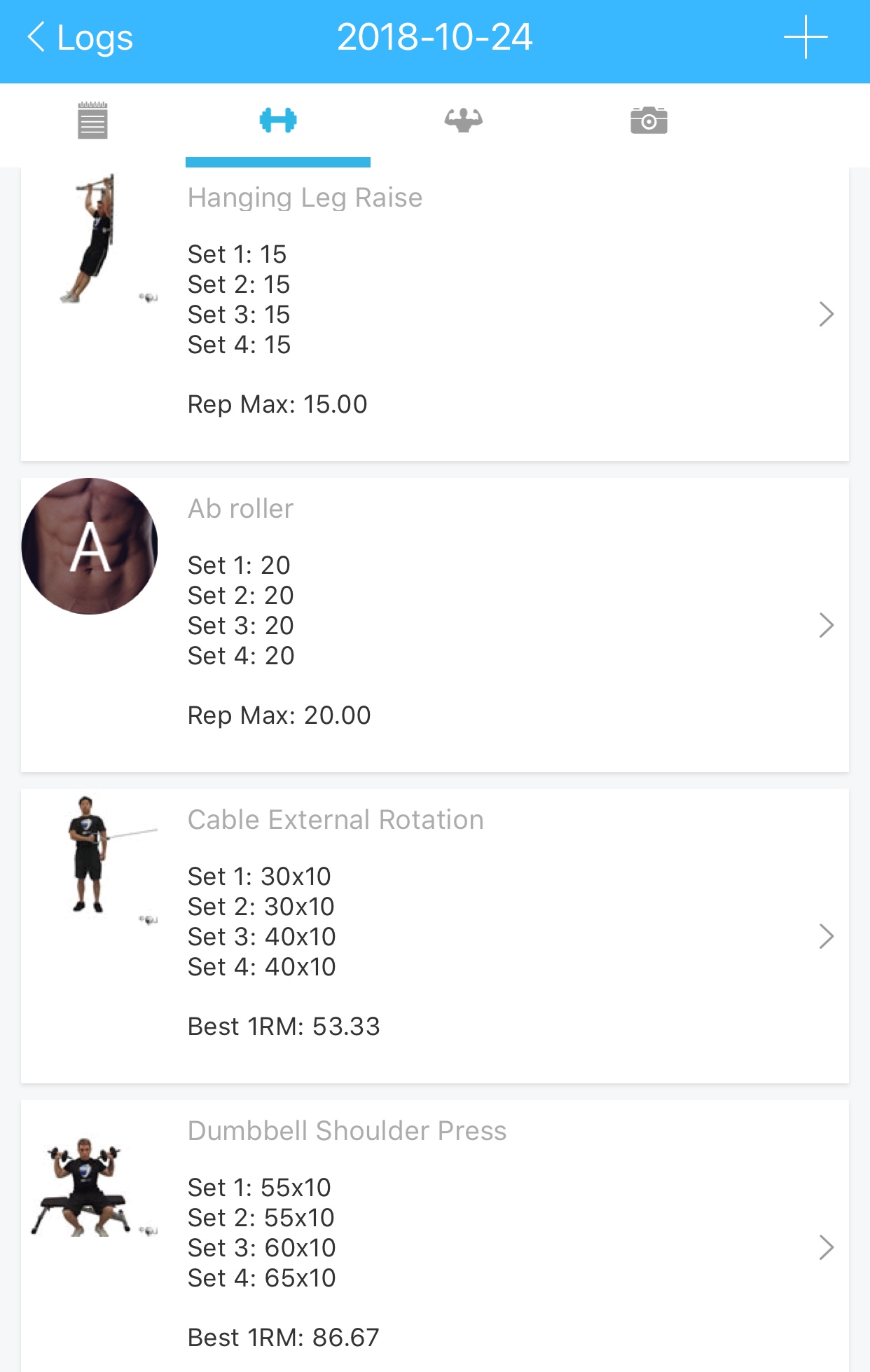Tap the plus icon to add entry
The image size is (870, 1372).
click(x=806, y=37)
